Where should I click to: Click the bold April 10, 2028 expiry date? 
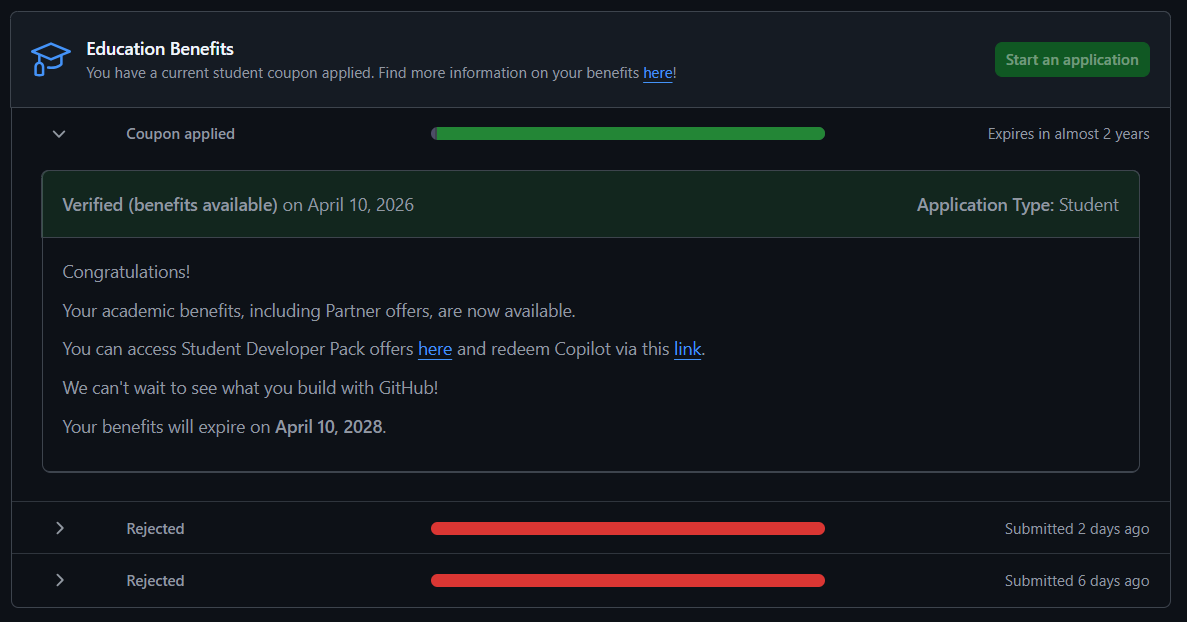(329, 426)
